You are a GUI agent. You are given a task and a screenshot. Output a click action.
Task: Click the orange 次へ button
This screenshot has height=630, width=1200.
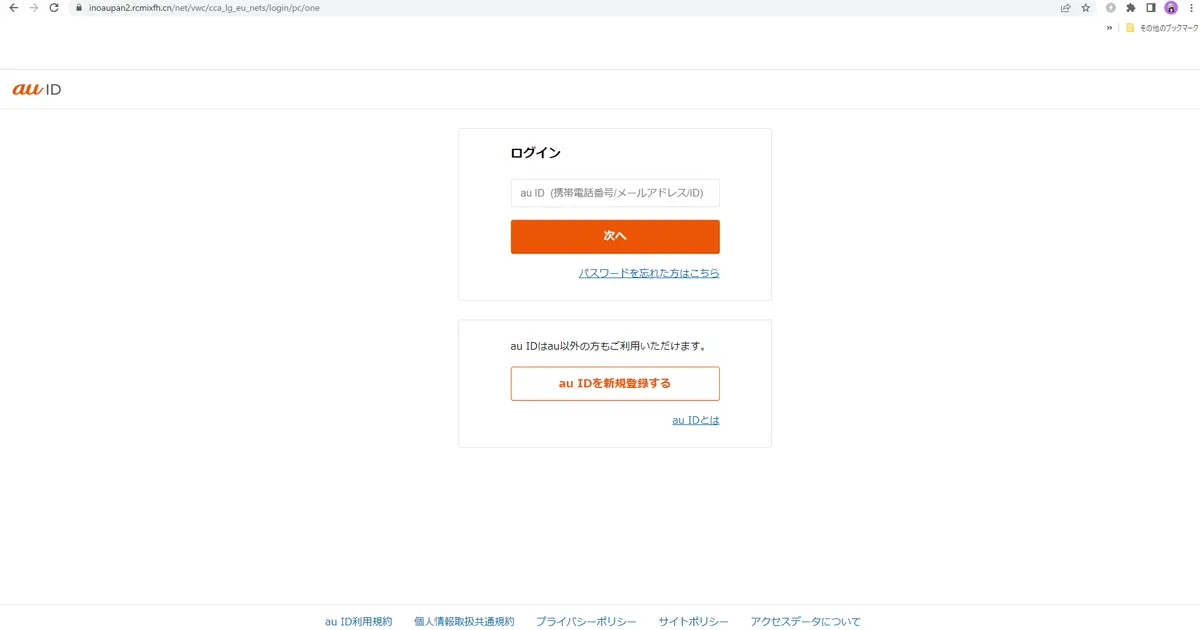615,237
